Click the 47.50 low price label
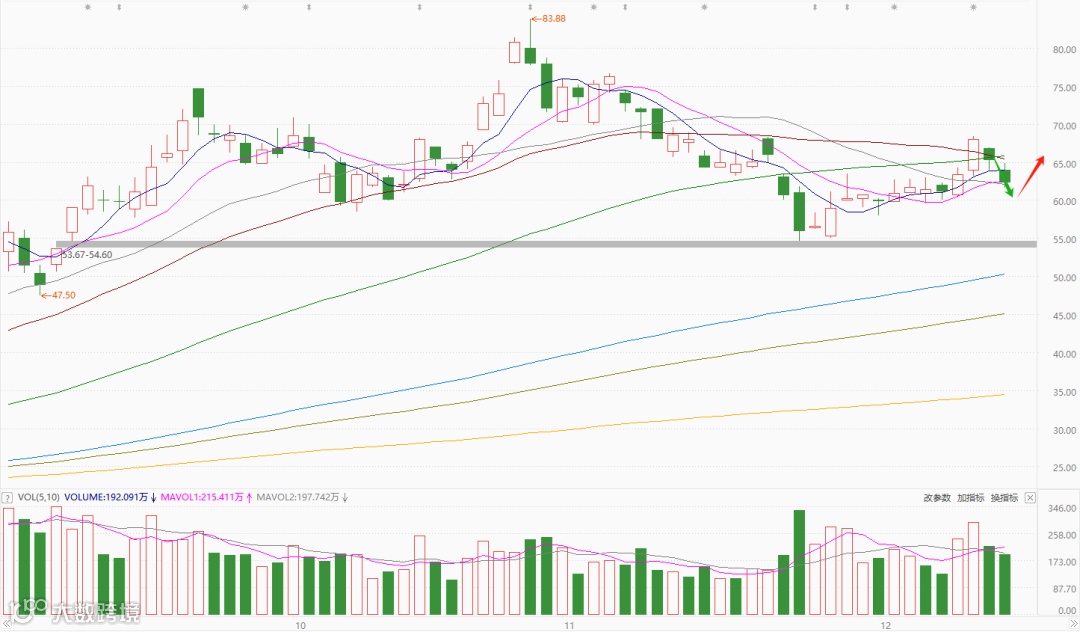 pos(63,295)
